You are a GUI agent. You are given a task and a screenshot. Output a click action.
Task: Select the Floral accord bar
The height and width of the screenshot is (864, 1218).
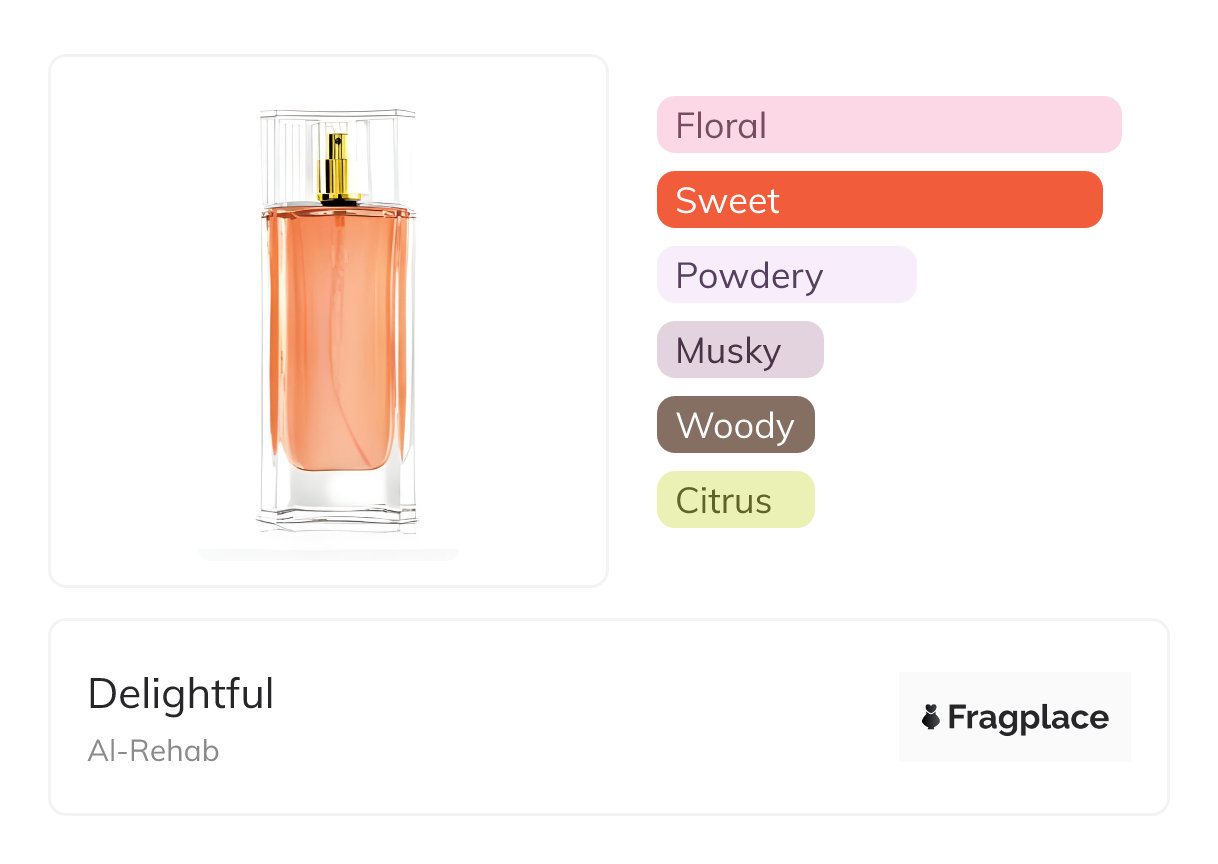click(889, 125)
